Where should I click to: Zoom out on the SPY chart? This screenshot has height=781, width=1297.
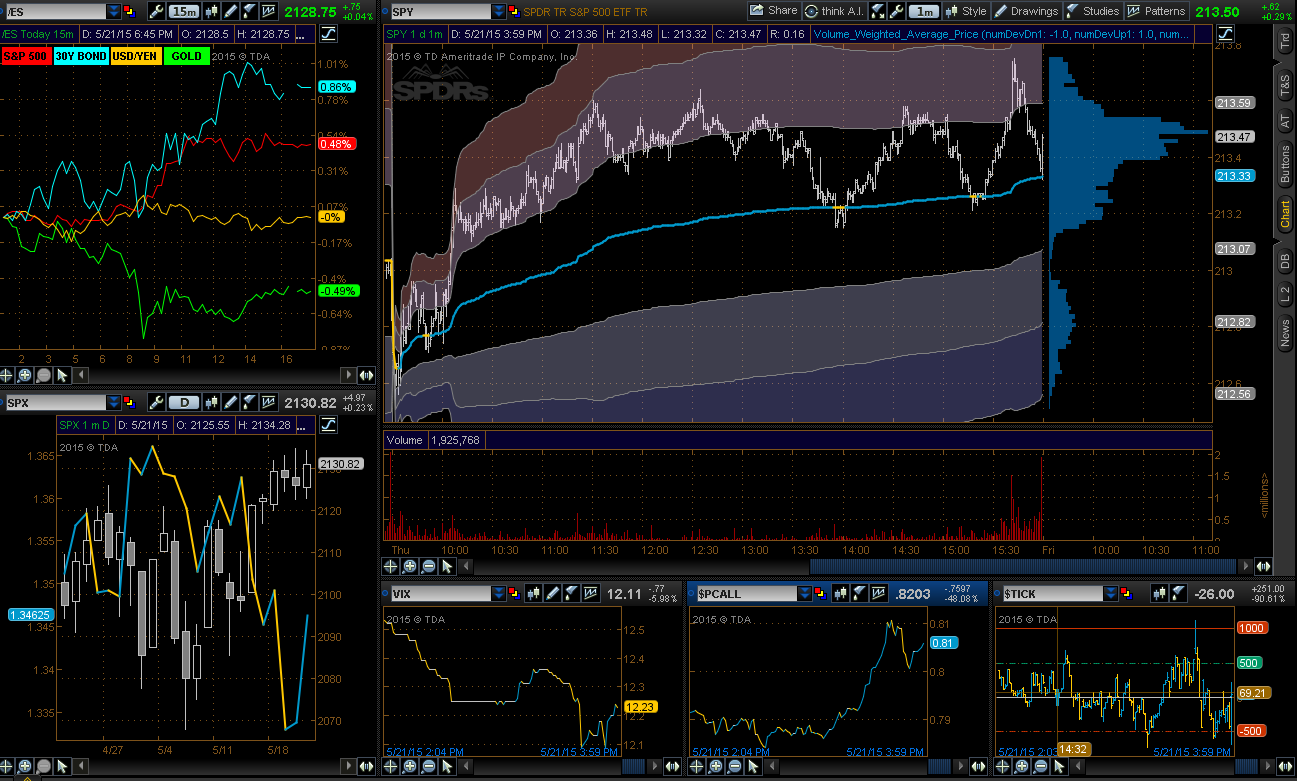[428, 566]
